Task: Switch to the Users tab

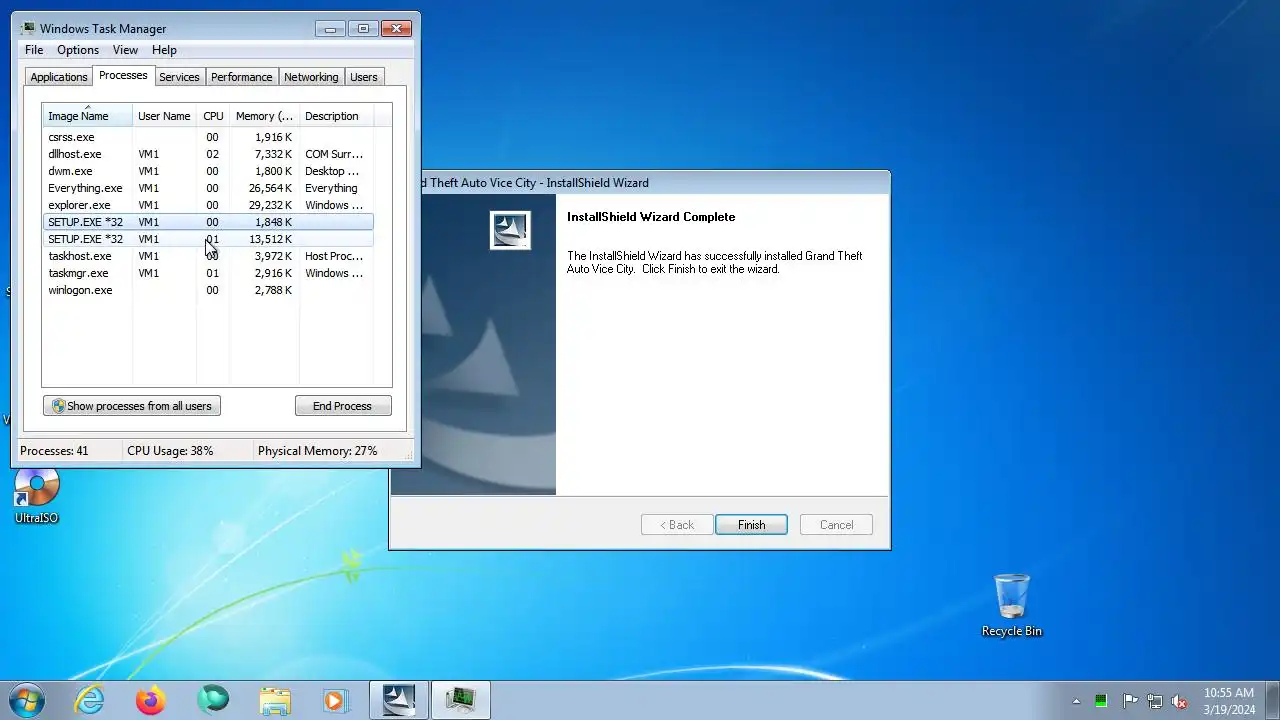Action: point(364,77)
